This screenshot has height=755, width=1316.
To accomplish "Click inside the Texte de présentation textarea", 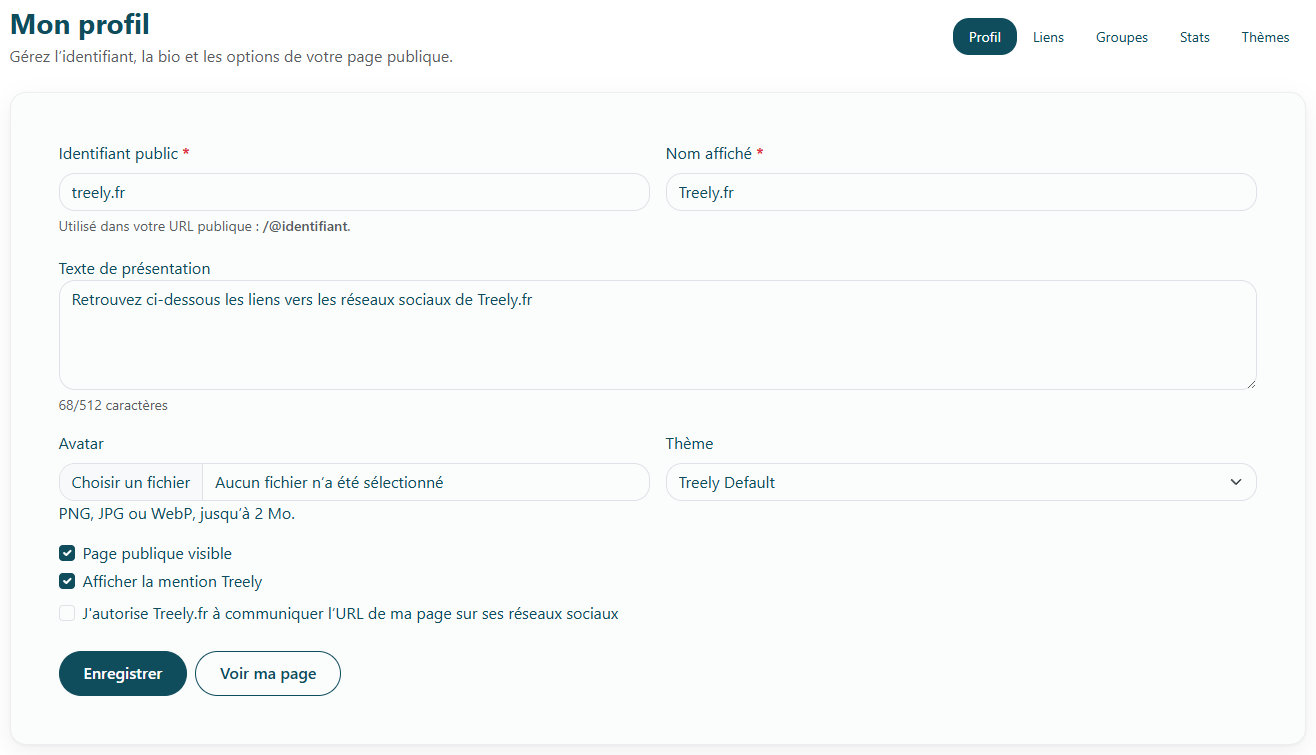I will point(658,335).
